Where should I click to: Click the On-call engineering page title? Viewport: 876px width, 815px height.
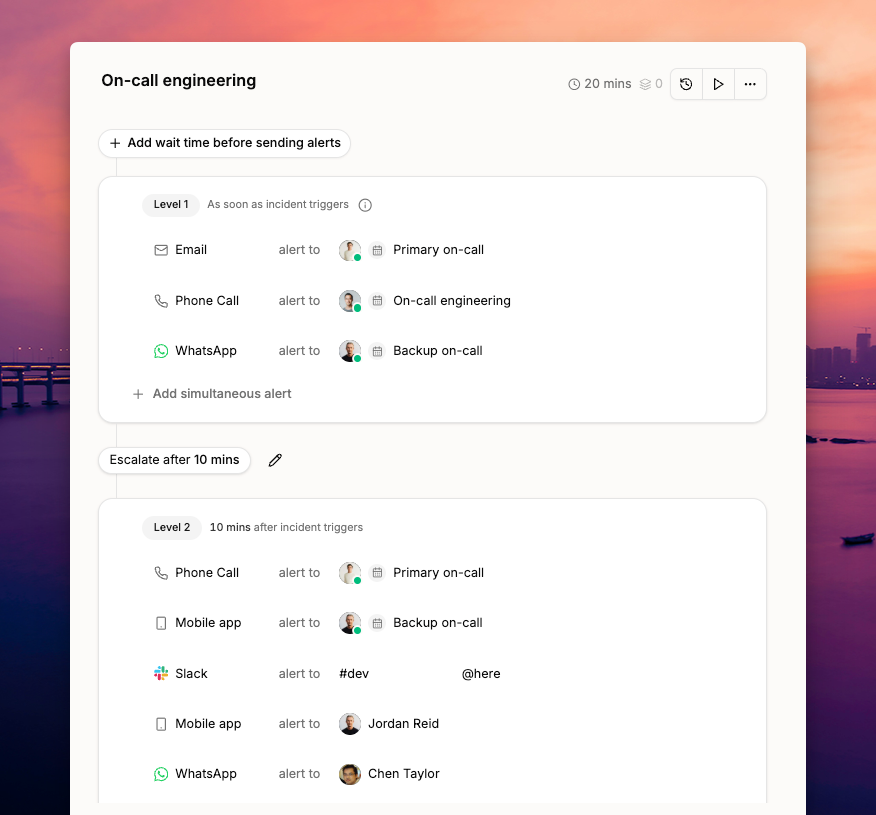(179, 80)
